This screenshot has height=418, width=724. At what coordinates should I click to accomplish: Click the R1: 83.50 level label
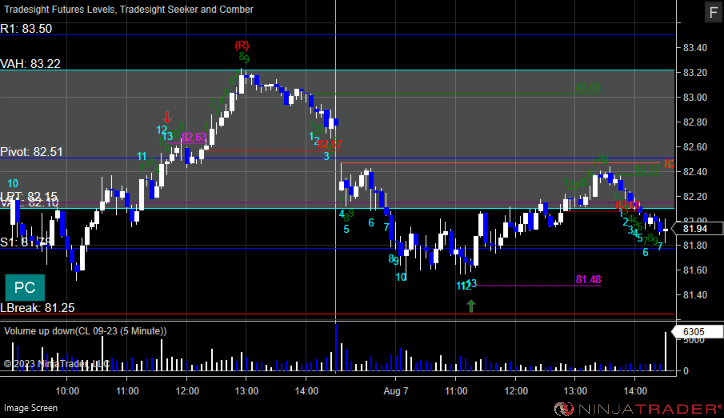26,29
